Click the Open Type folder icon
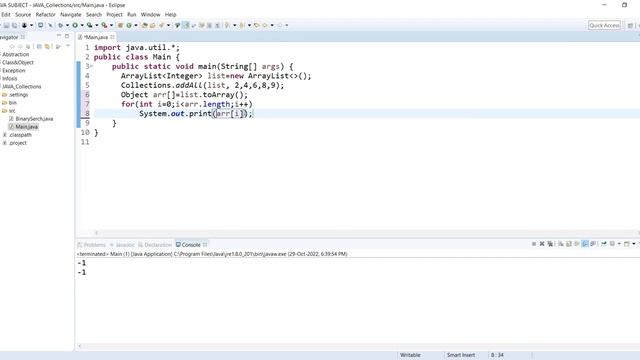 pyautogui.click(x=144, y=25)
